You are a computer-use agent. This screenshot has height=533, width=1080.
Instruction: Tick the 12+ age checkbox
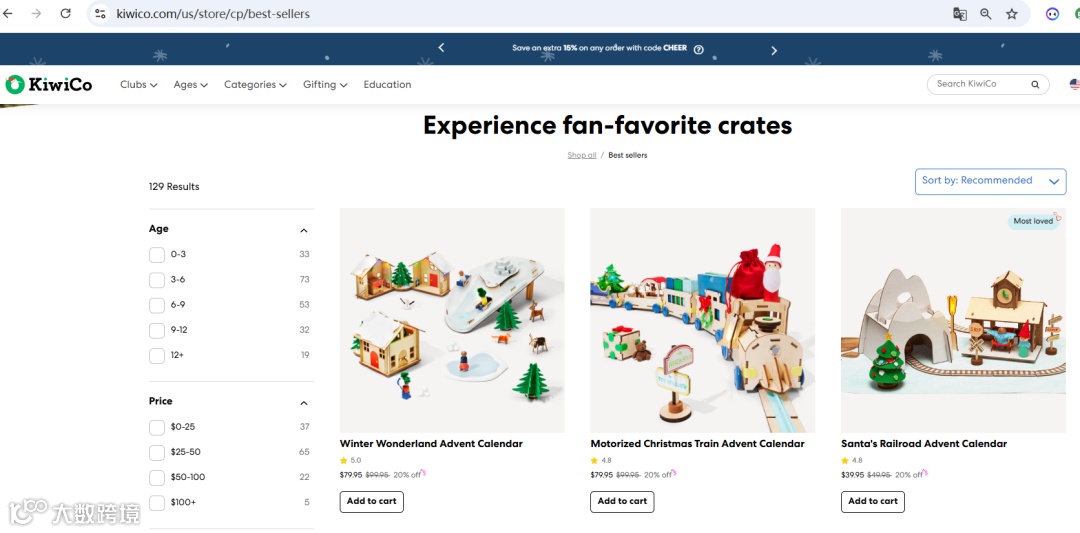(157, 355)
